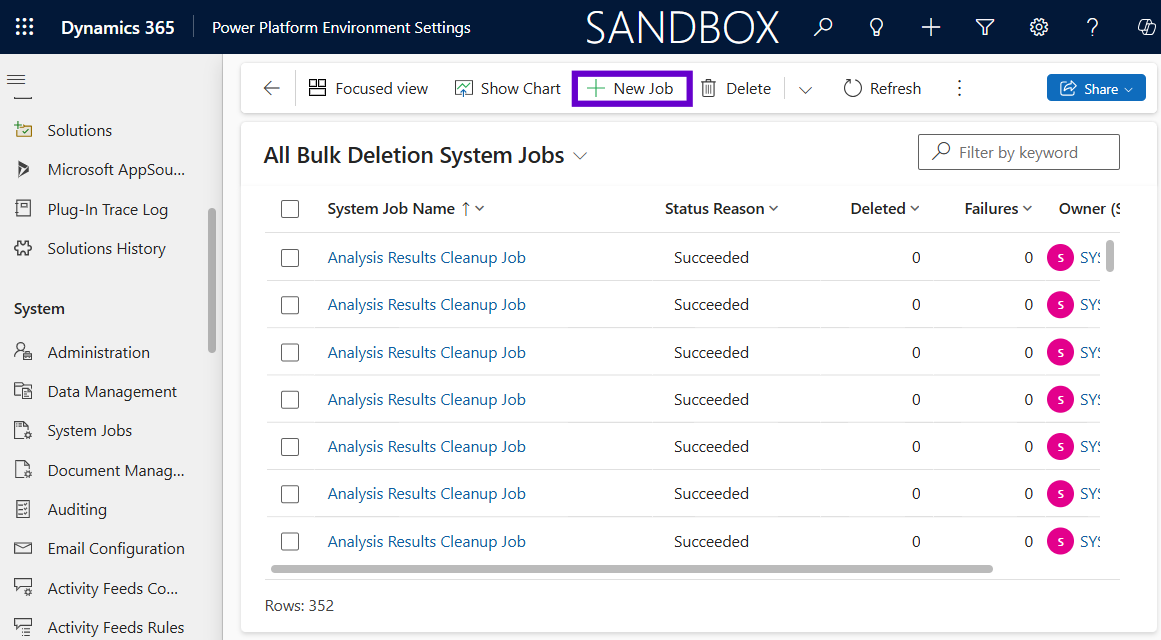Open the Deleted column dropdown
This screenshot has width=1161, height=640.
pos(914,209)
